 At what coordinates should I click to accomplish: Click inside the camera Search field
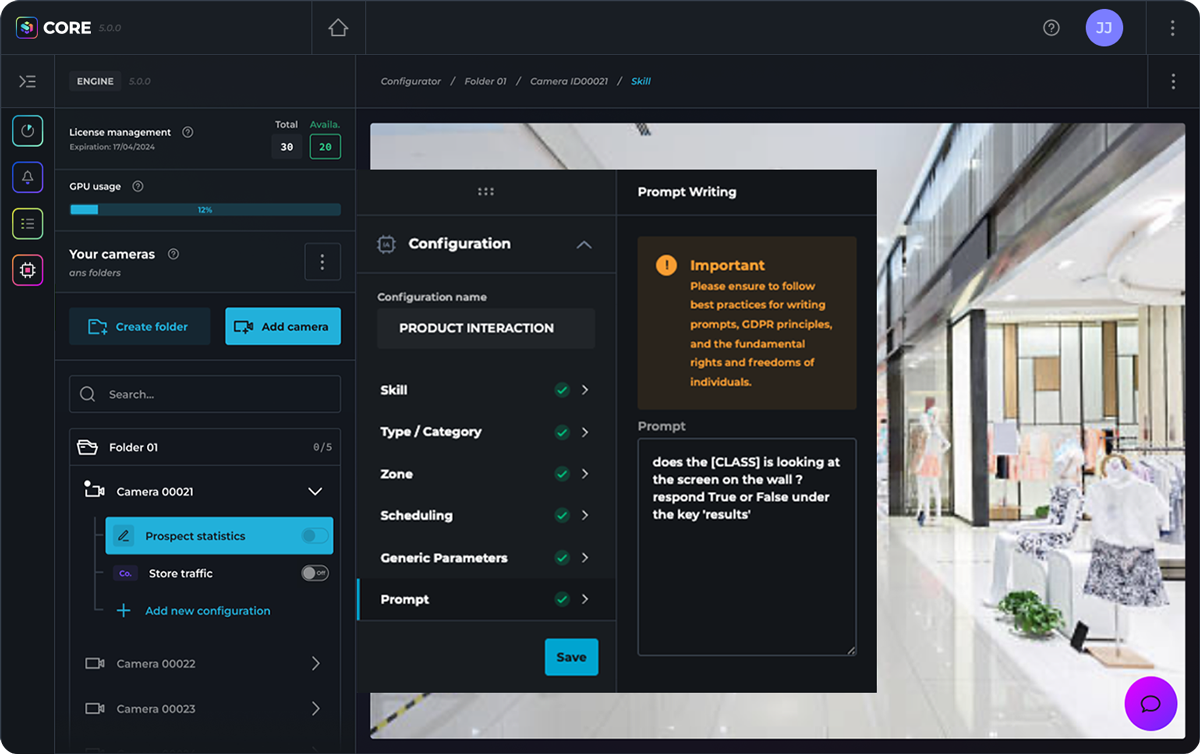(204, 393)
